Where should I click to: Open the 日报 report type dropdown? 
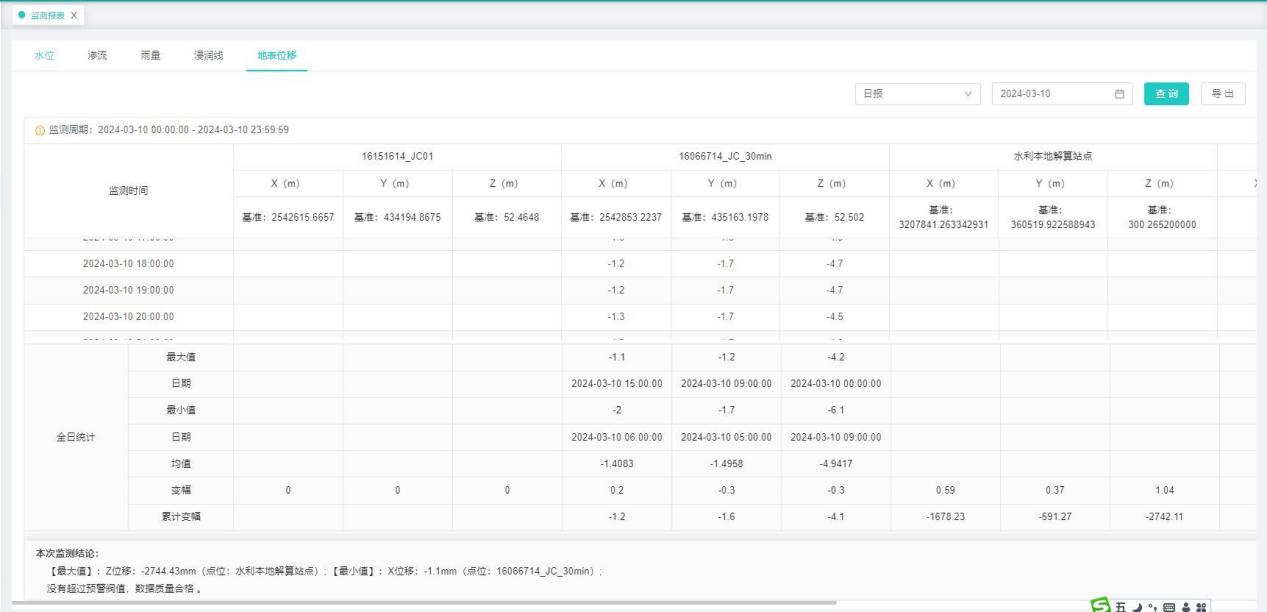919,94
